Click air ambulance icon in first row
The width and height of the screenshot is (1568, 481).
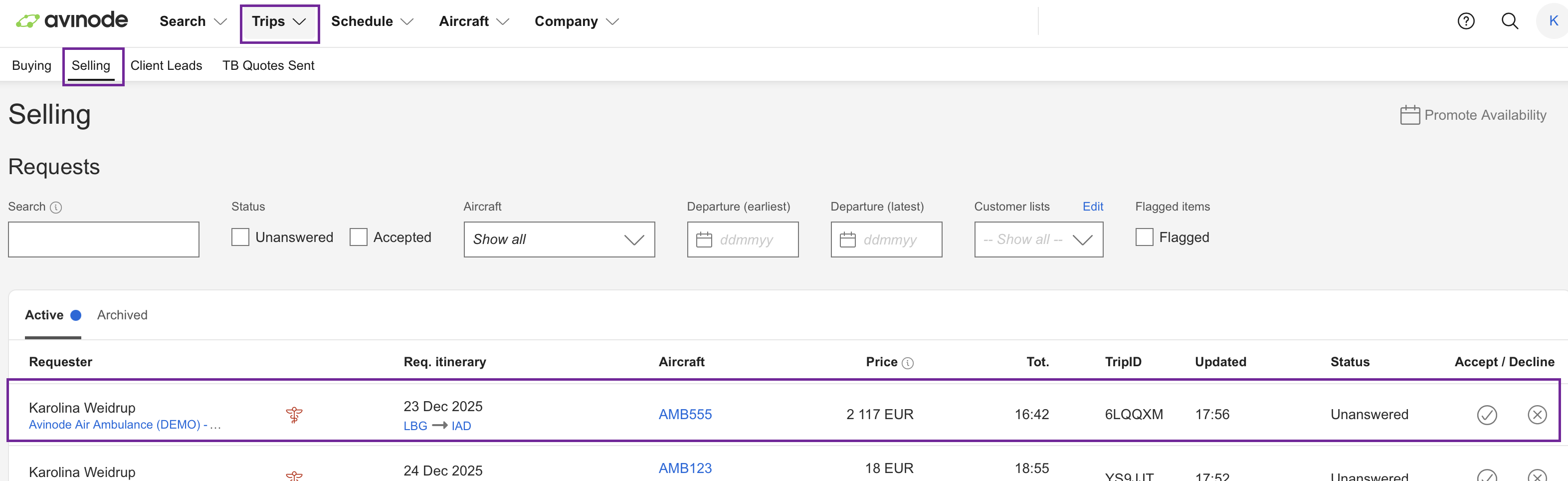coord(294,415)
